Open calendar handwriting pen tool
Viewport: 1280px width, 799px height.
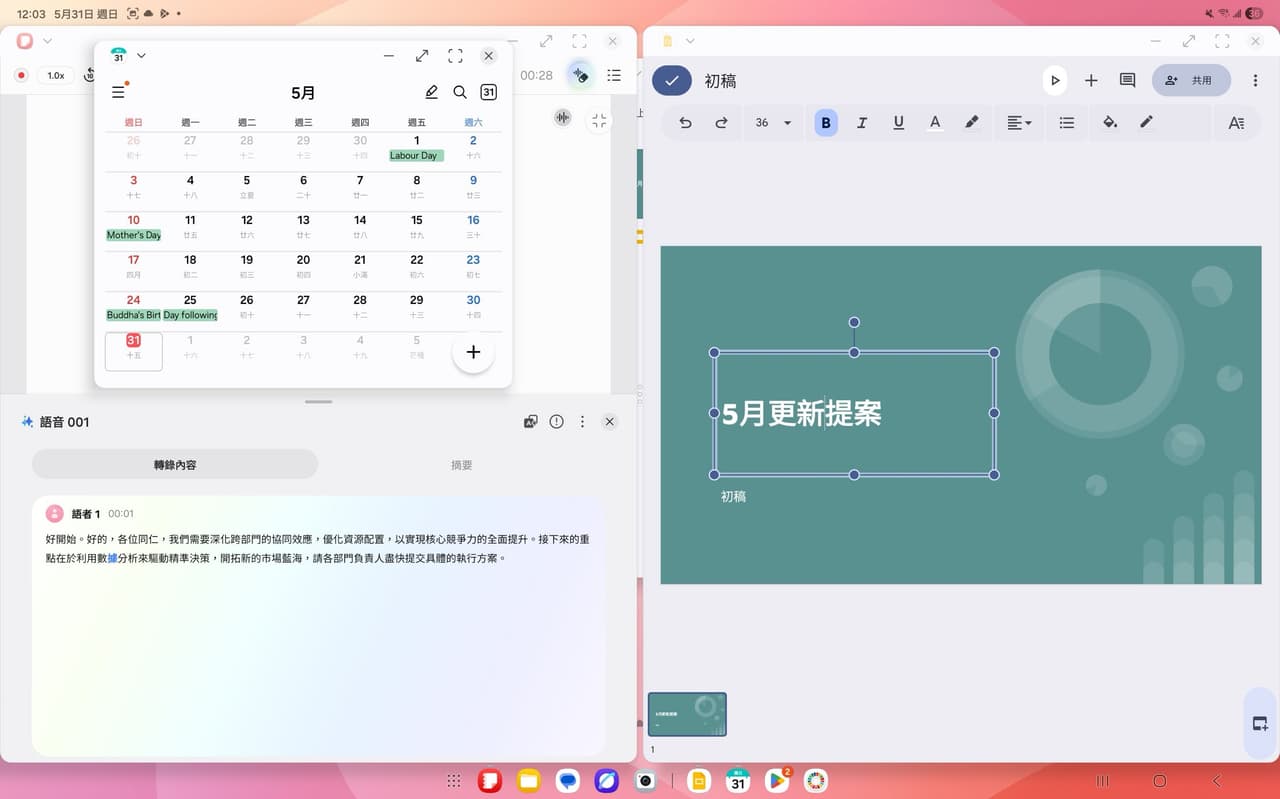(x=431, y=92)
